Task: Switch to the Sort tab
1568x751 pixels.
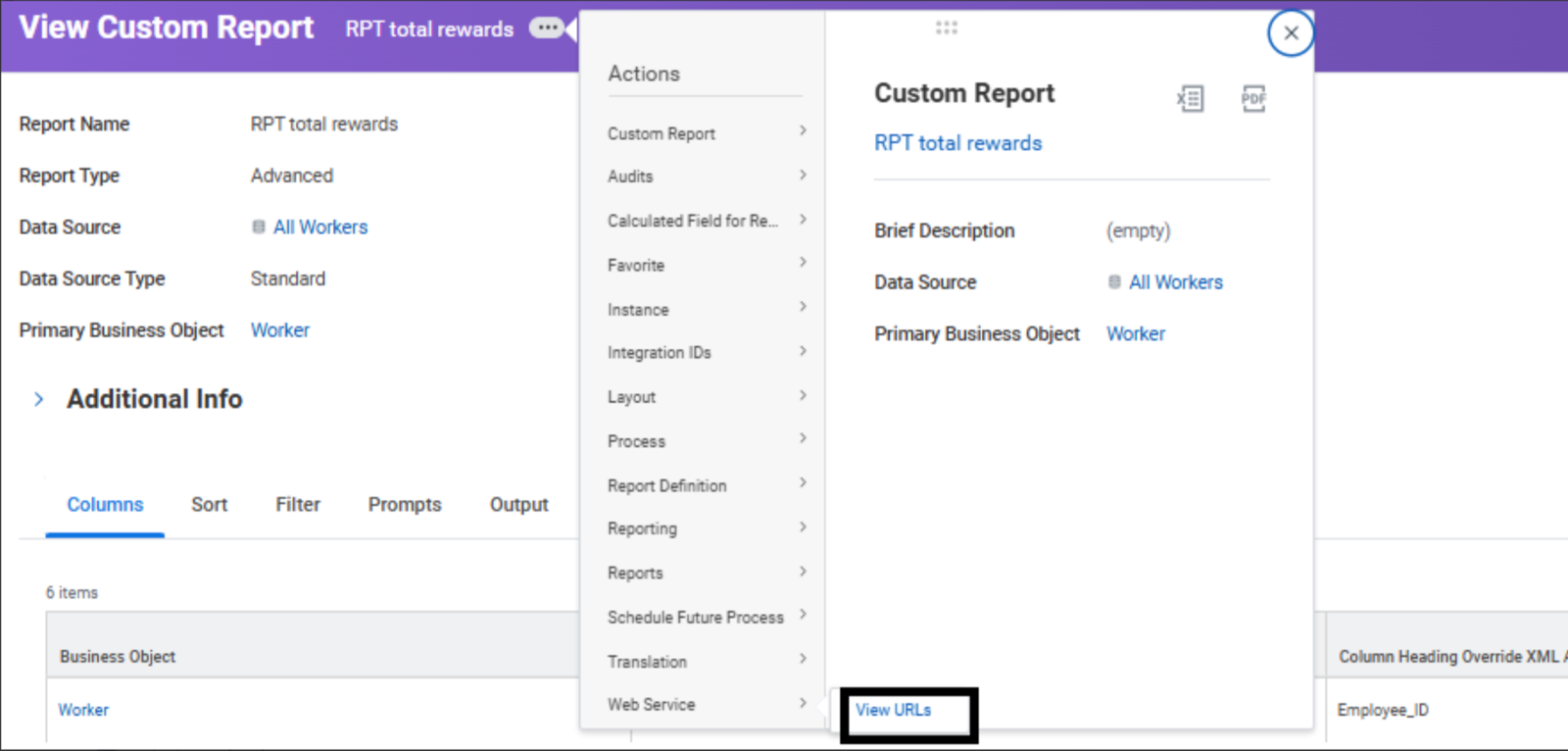Action: click(x=209, y=505)
